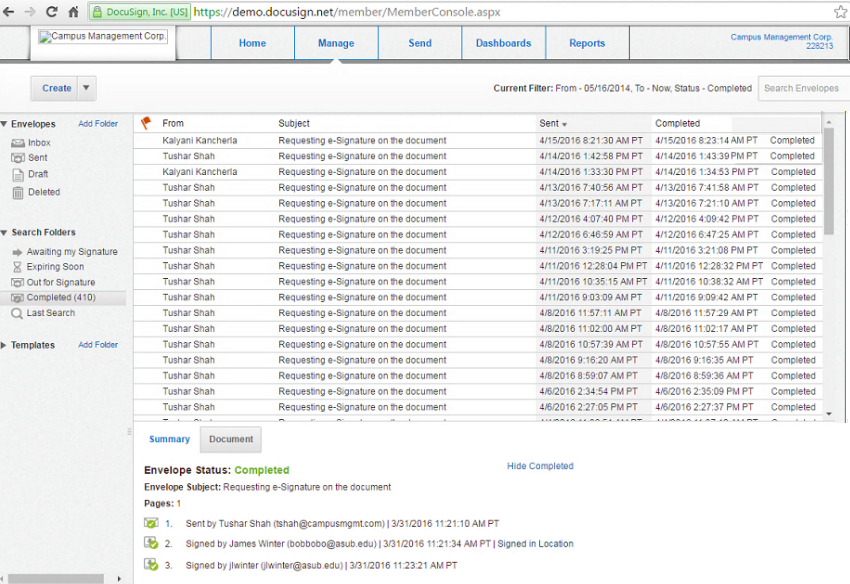Click the Search Envelopes button
This screenshot has height=584, width=850.
pyautogui.click(x=801, y=88)
